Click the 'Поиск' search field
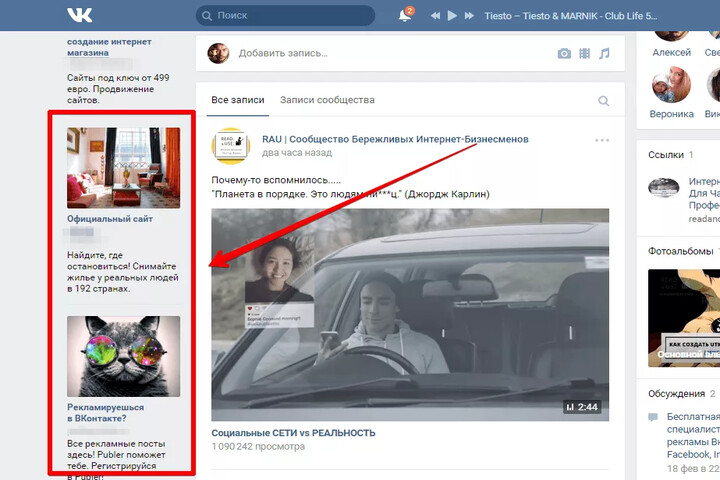 pos(285,15)
